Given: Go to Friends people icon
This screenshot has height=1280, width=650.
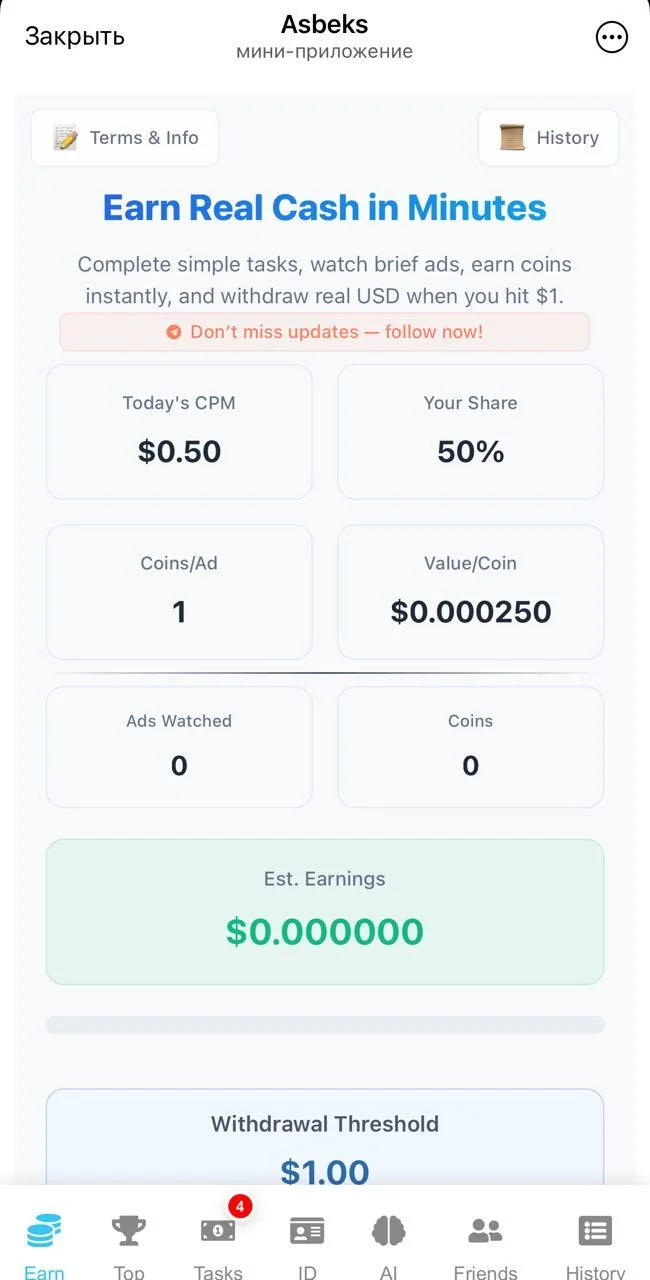Looking at the screenshot, I should click(x=485, y=1231).
